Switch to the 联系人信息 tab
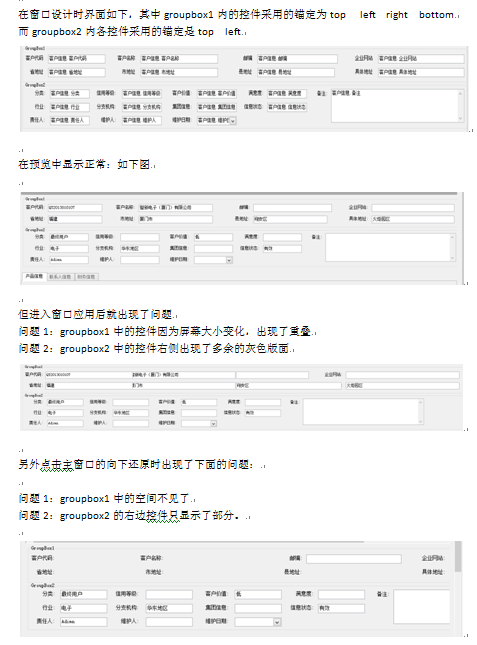Viewport: 477px width, 645px height. pyautogui.click(x=60, y=277)
